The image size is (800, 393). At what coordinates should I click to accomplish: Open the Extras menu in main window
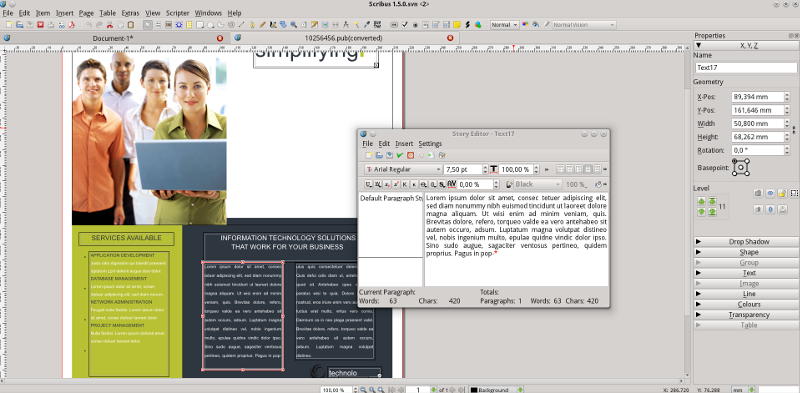tap(131, 13)
